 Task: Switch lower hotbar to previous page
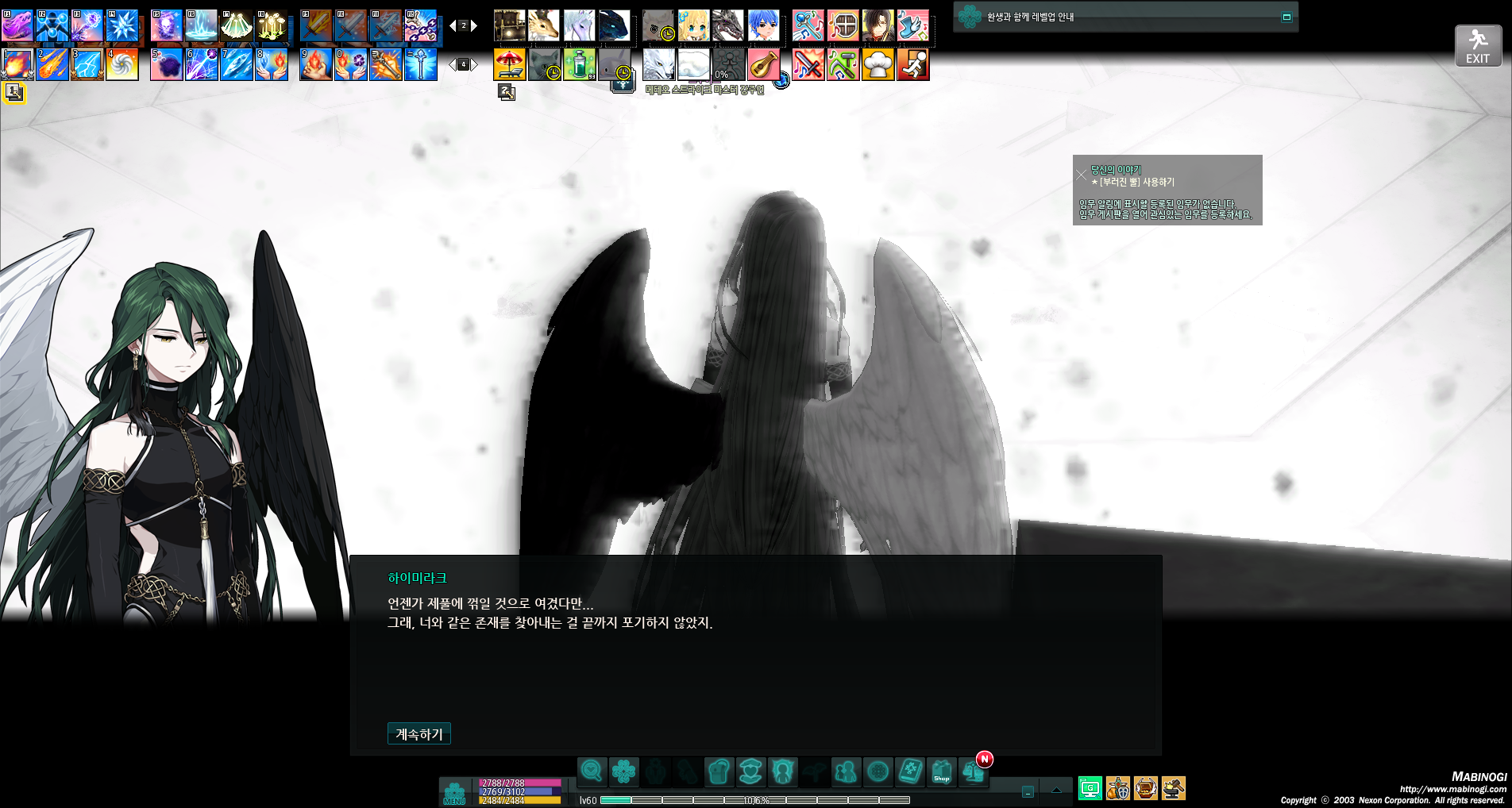coord(453,64)
